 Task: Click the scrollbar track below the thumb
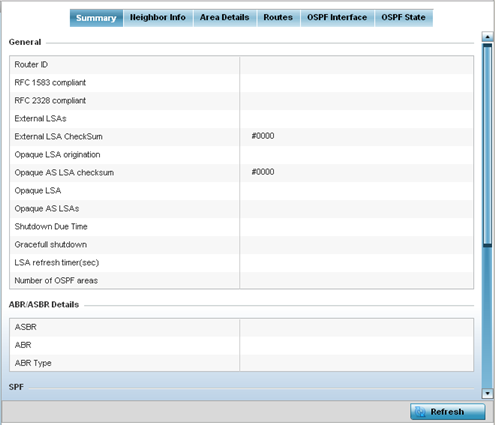point(487,317)
